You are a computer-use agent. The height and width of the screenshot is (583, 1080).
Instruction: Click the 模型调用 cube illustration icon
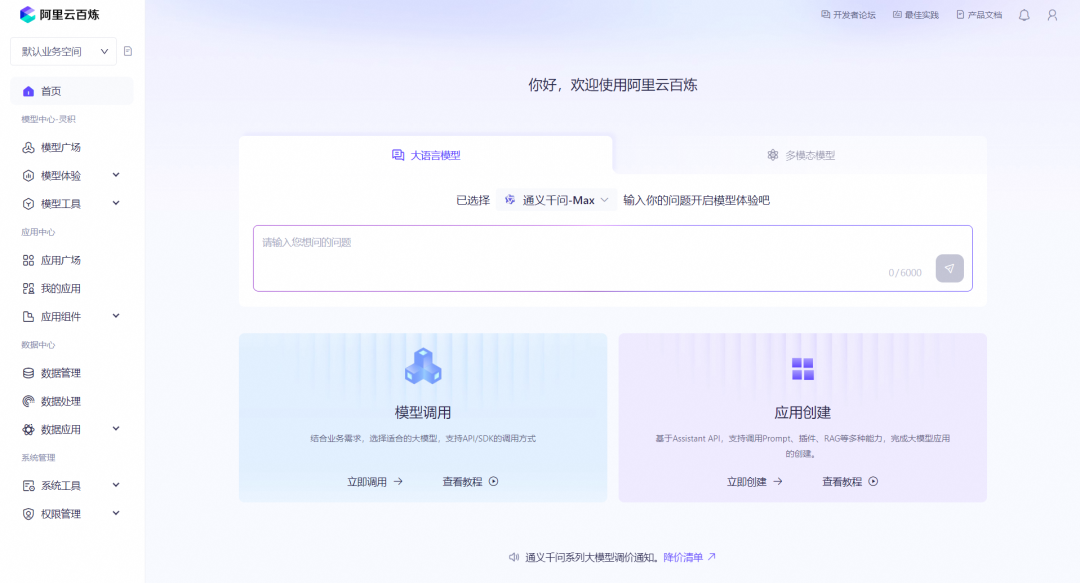[423, 366]
